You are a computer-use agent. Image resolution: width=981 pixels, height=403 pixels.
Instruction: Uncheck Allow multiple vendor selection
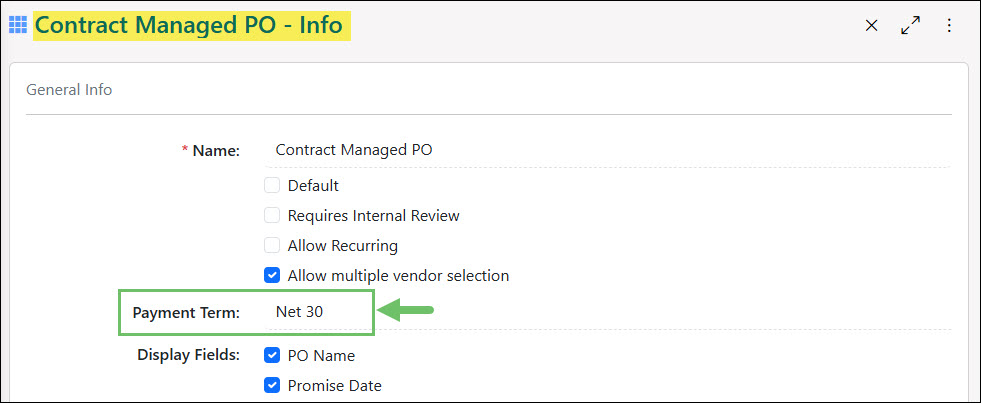click(x=272, y=275)
